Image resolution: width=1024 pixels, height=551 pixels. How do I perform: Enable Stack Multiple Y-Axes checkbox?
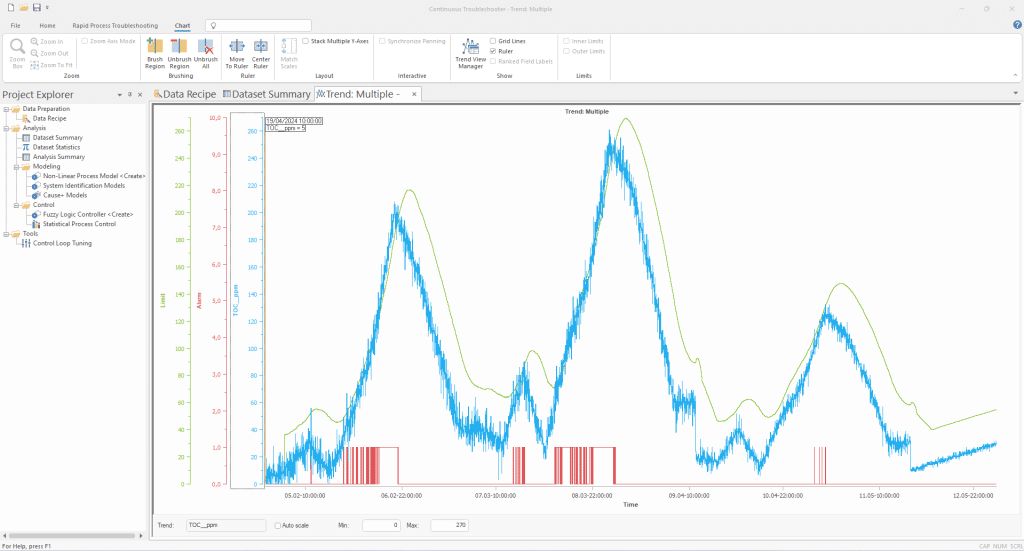[306, 41]
